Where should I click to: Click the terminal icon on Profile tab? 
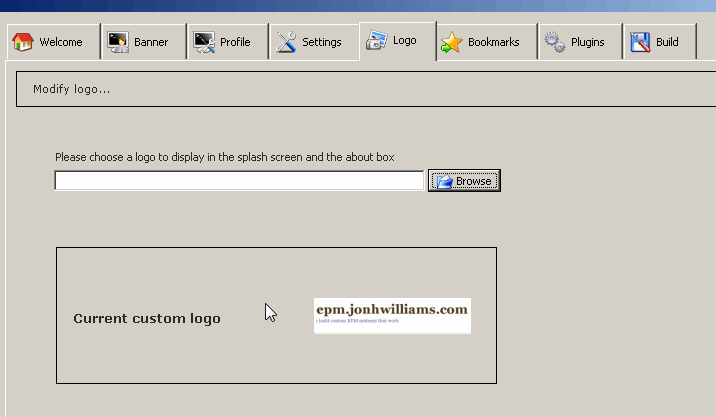204,43
